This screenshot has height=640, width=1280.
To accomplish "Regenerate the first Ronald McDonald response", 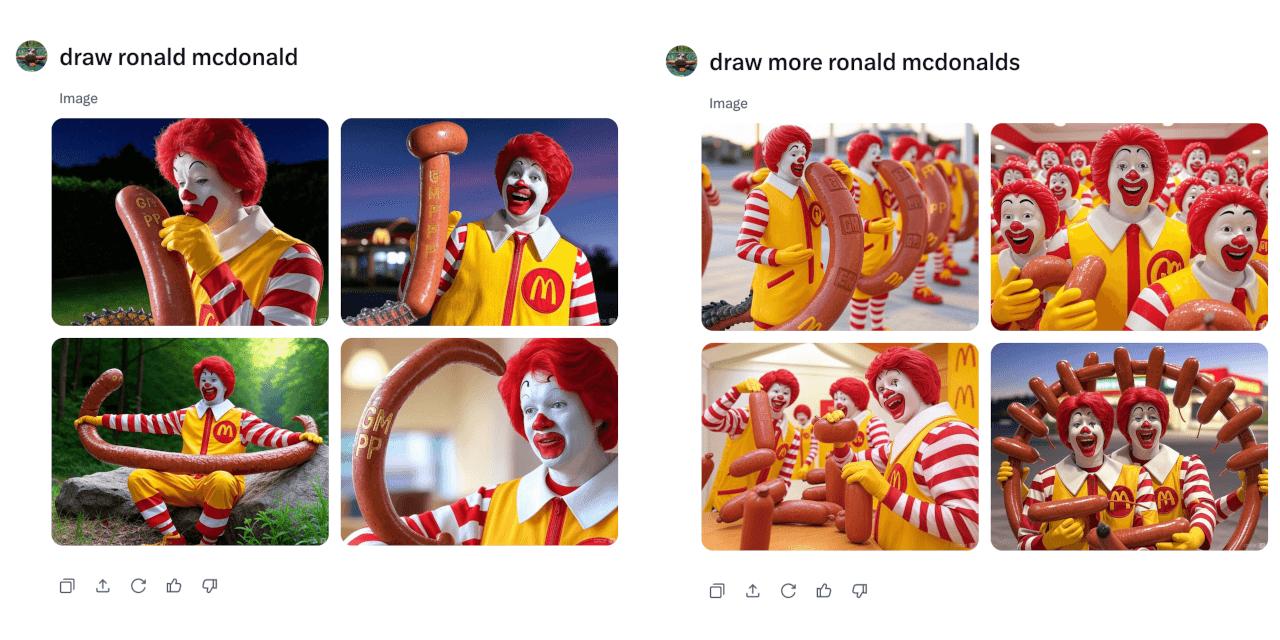I will (138, 586).
